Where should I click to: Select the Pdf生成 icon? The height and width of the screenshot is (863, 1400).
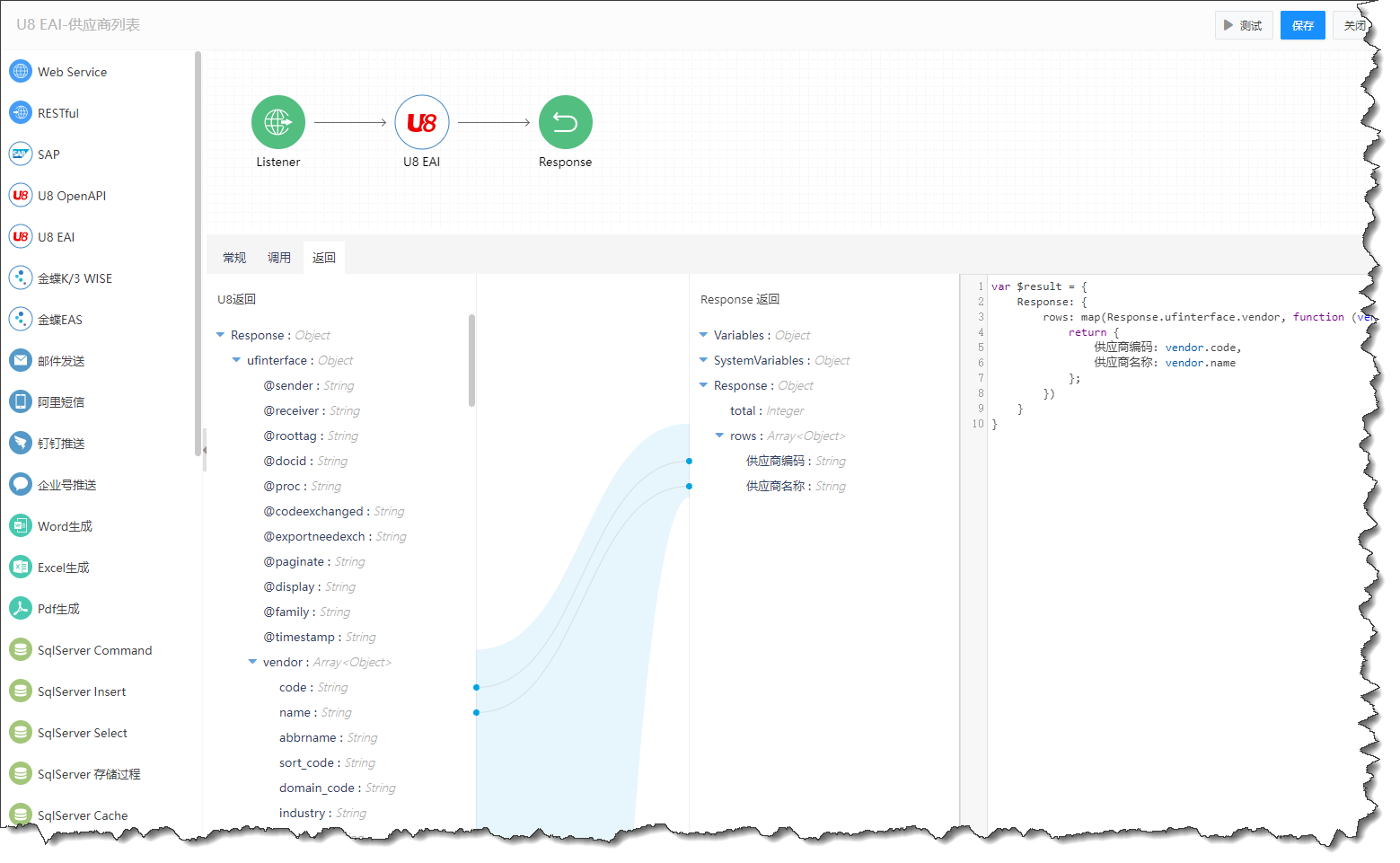21,608
